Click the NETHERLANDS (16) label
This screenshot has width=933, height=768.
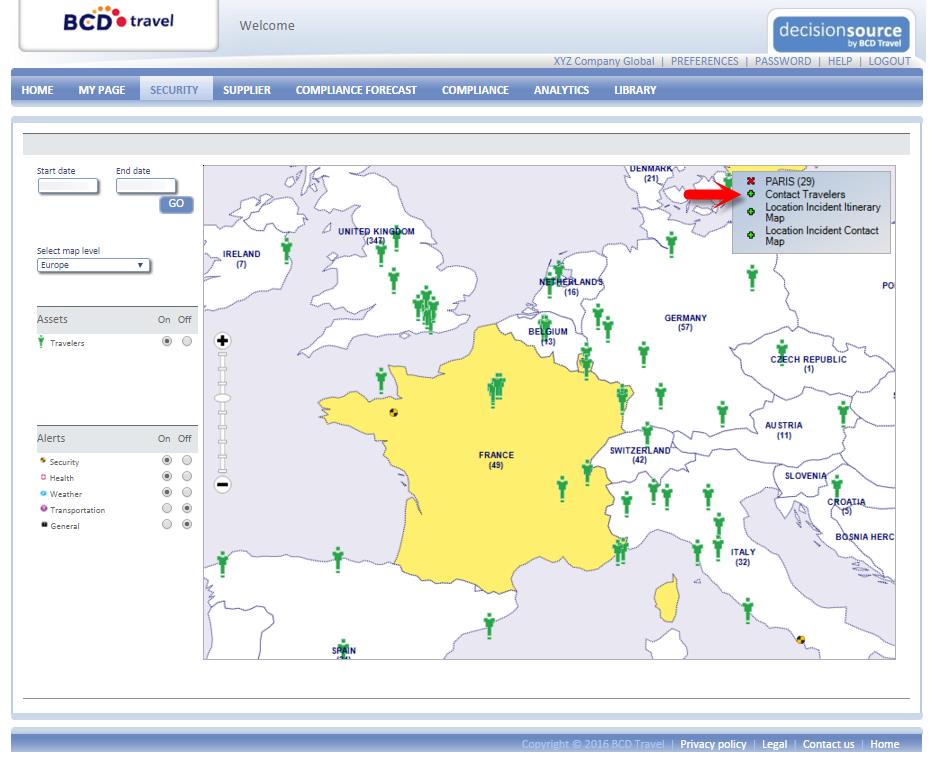point(571,287)
